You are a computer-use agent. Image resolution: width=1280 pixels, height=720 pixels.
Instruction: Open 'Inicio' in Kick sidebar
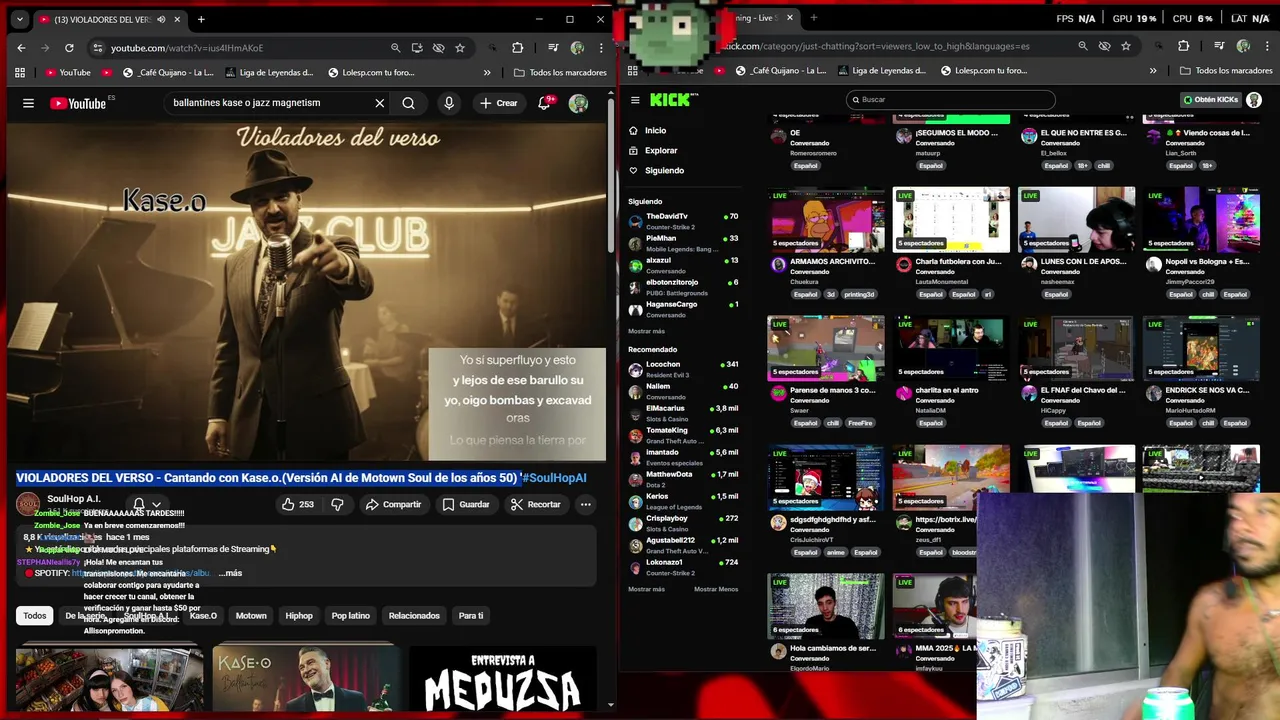(x=655, y=131)
